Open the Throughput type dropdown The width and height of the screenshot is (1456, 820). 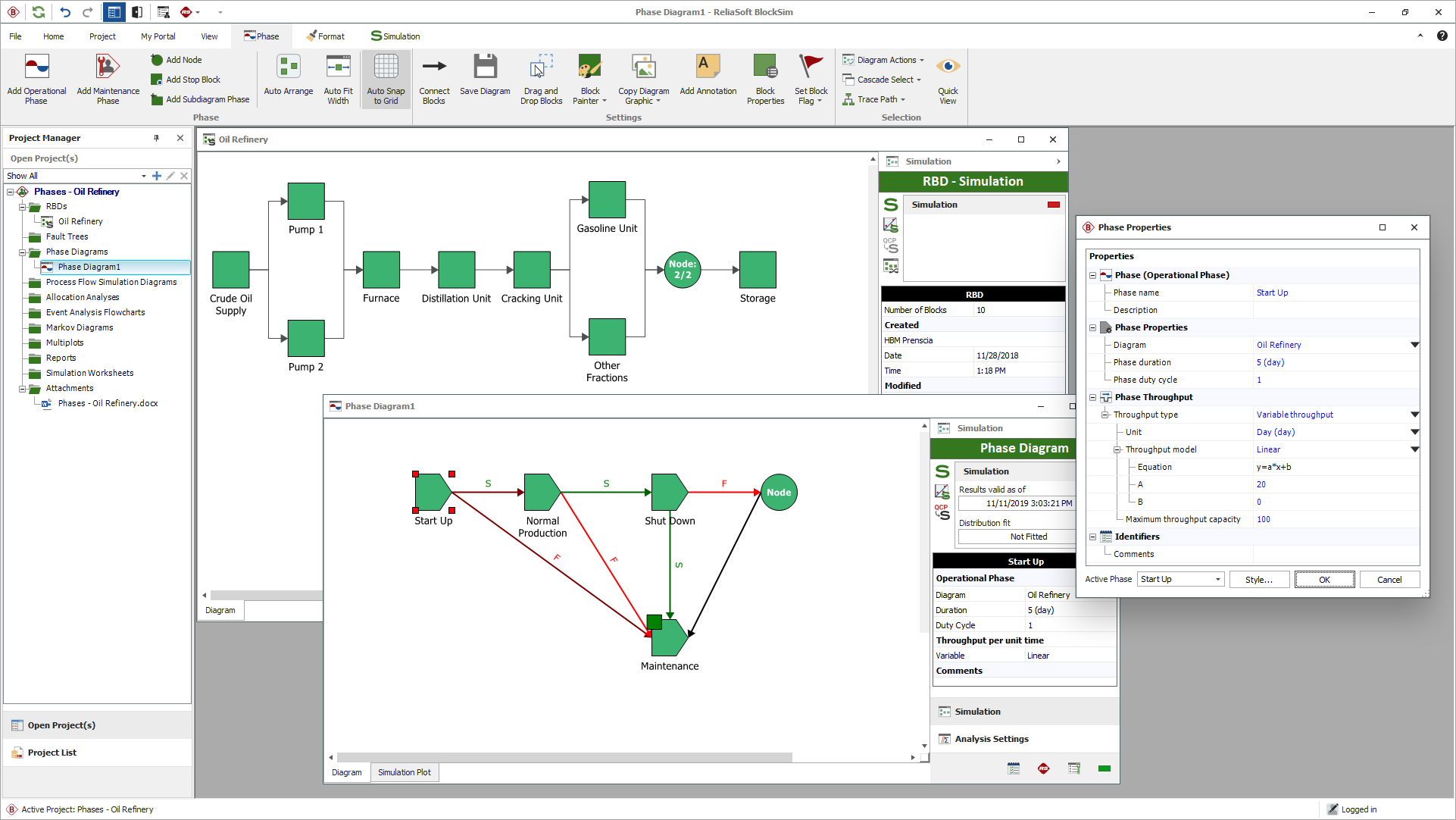[x=1414, y=415]
